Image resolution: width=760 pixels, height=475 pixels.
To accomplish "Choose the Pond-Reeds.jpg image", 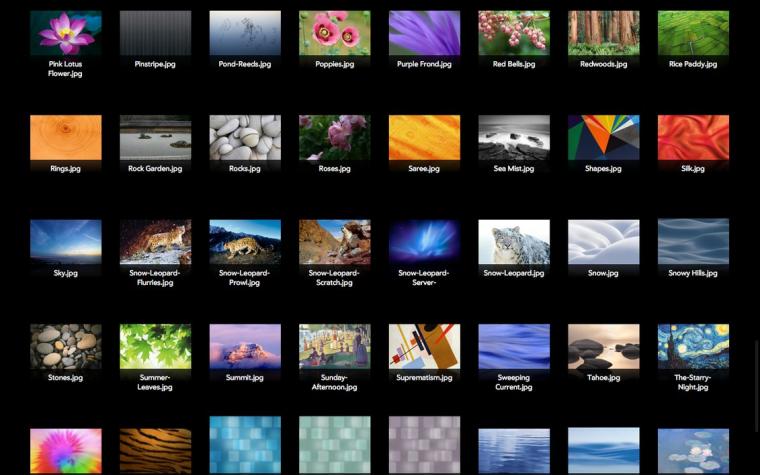I will pyautogui.click(x=245, y=33).
